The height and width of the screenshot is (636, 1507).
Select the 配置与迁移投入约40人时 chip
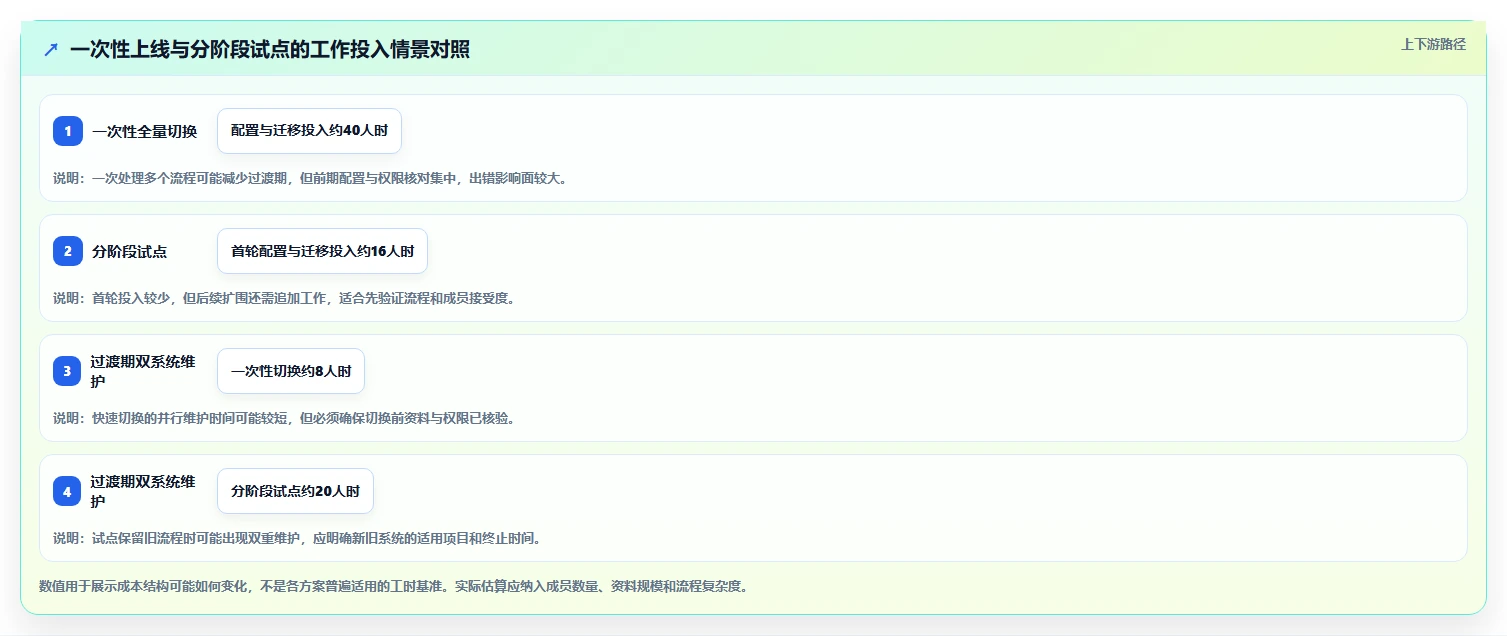click(x=309, y=131)
